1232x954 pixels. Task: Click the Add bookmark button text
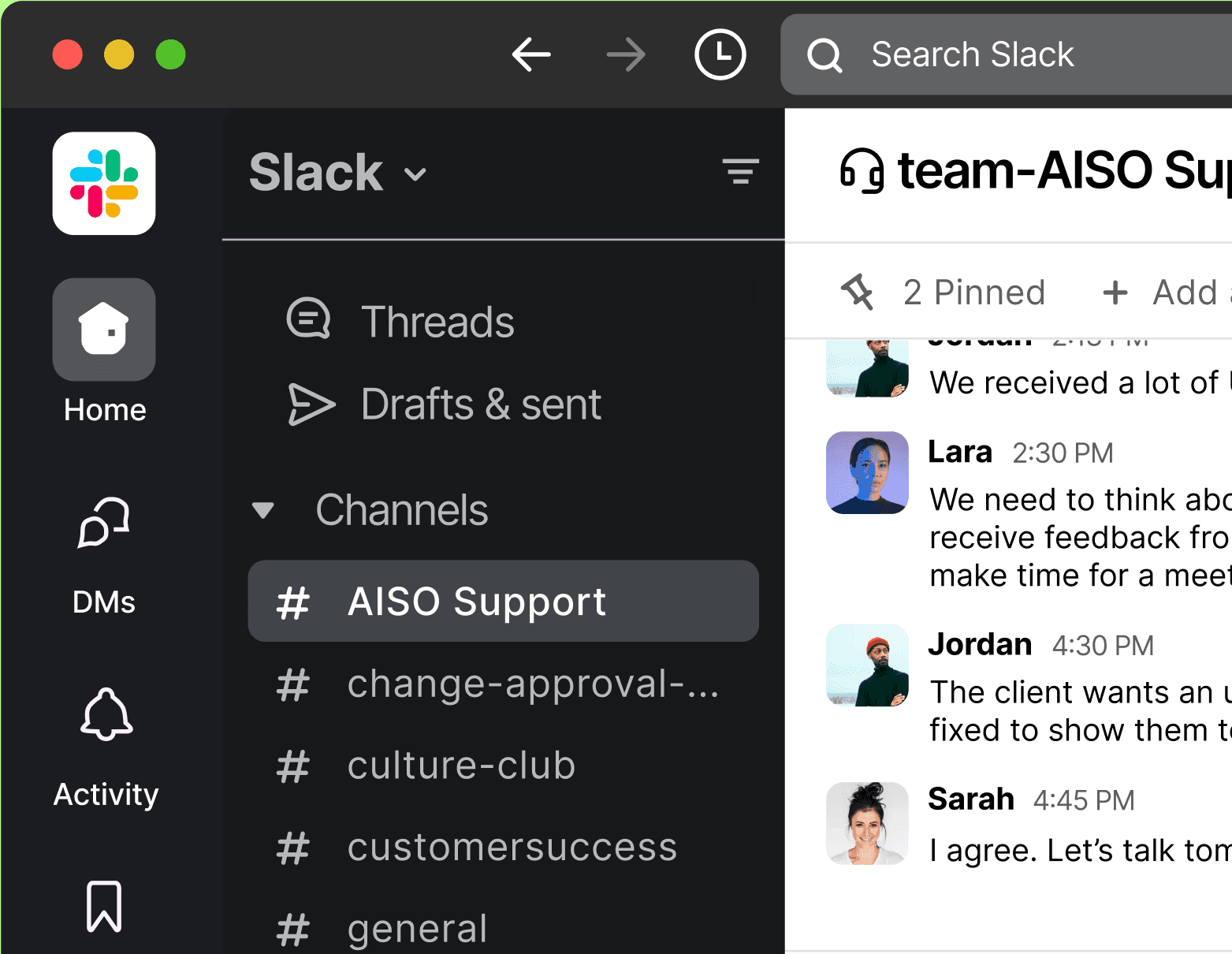click(x=1192, y=293)
